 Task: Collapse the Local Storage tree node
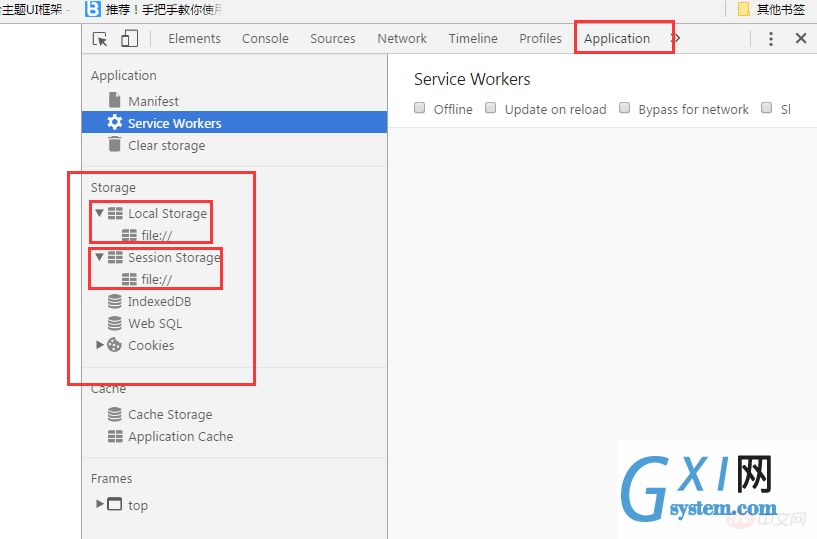(99, 213)
